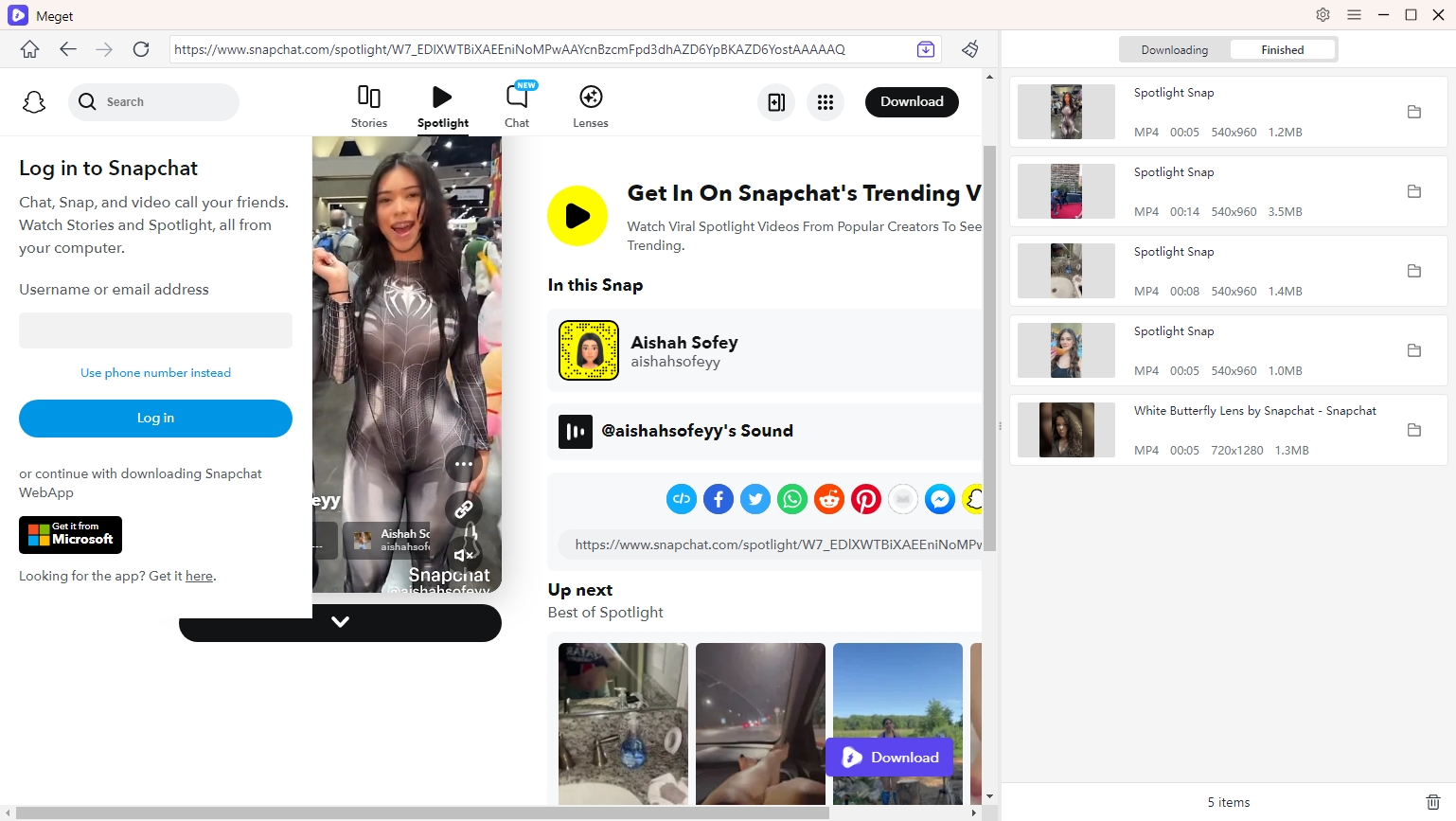Viewport: 1456px width, 821px height.
Task: Open folder for Spotlight Snap 1.4MB
Action: tap(1414, 271)
